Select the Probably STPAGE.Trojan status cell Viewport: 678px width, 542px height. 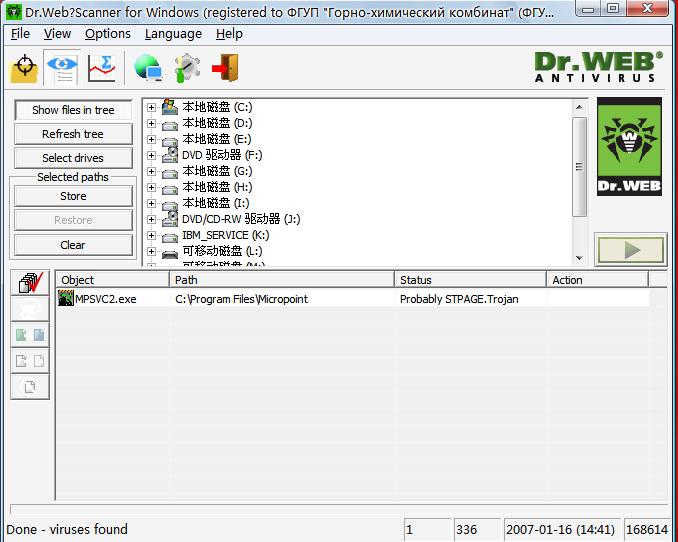coord(459,299)
